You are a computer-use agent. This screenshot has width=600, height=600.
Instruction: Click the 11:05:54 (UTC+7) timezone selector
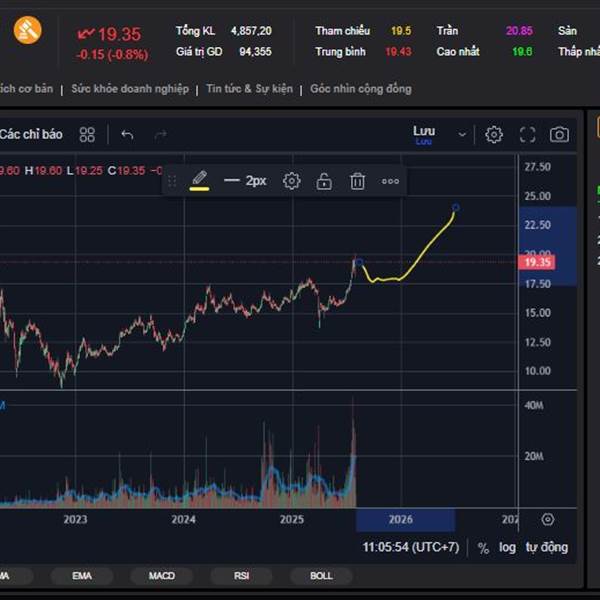[411, 547]
